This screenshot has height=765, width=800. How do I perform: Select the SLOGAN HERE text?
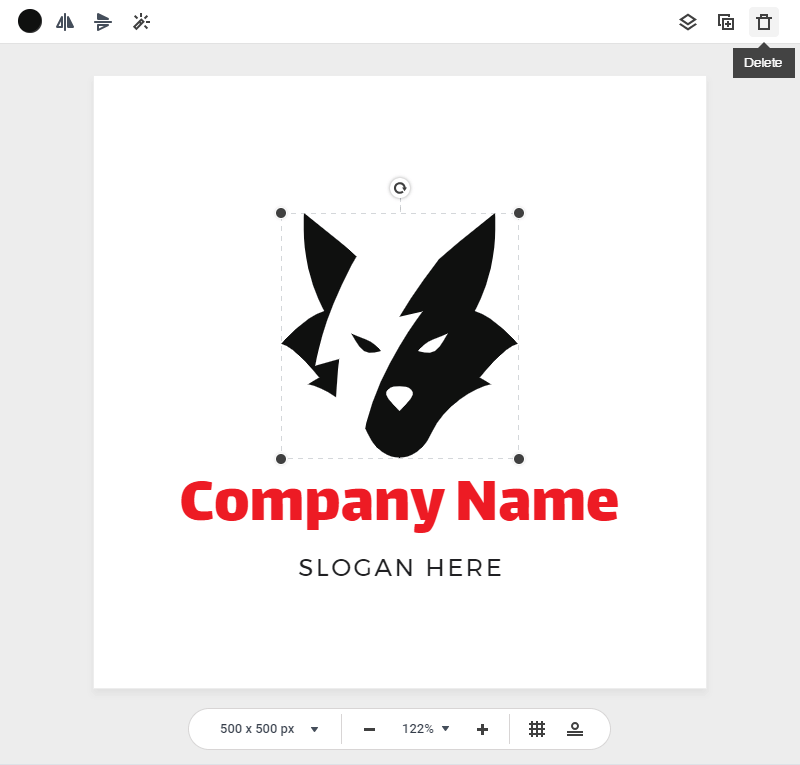[x=400, y=568]
